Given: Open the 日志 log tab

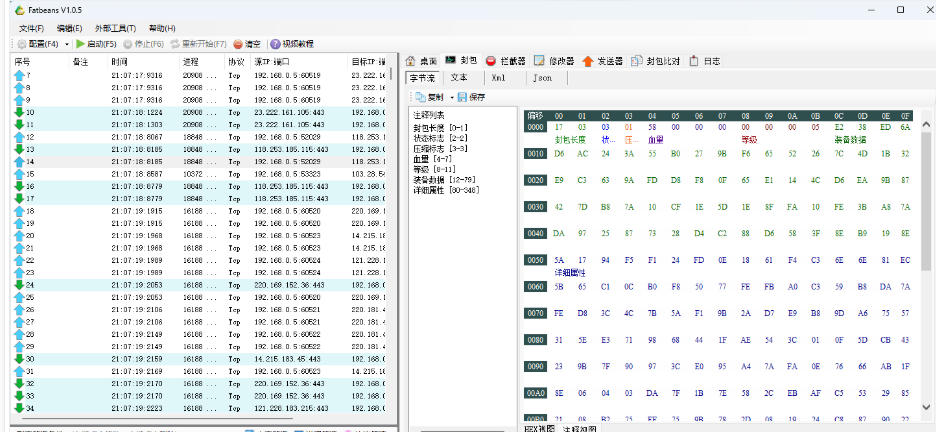Looking at the screenshot, I should tap(704, 61).
